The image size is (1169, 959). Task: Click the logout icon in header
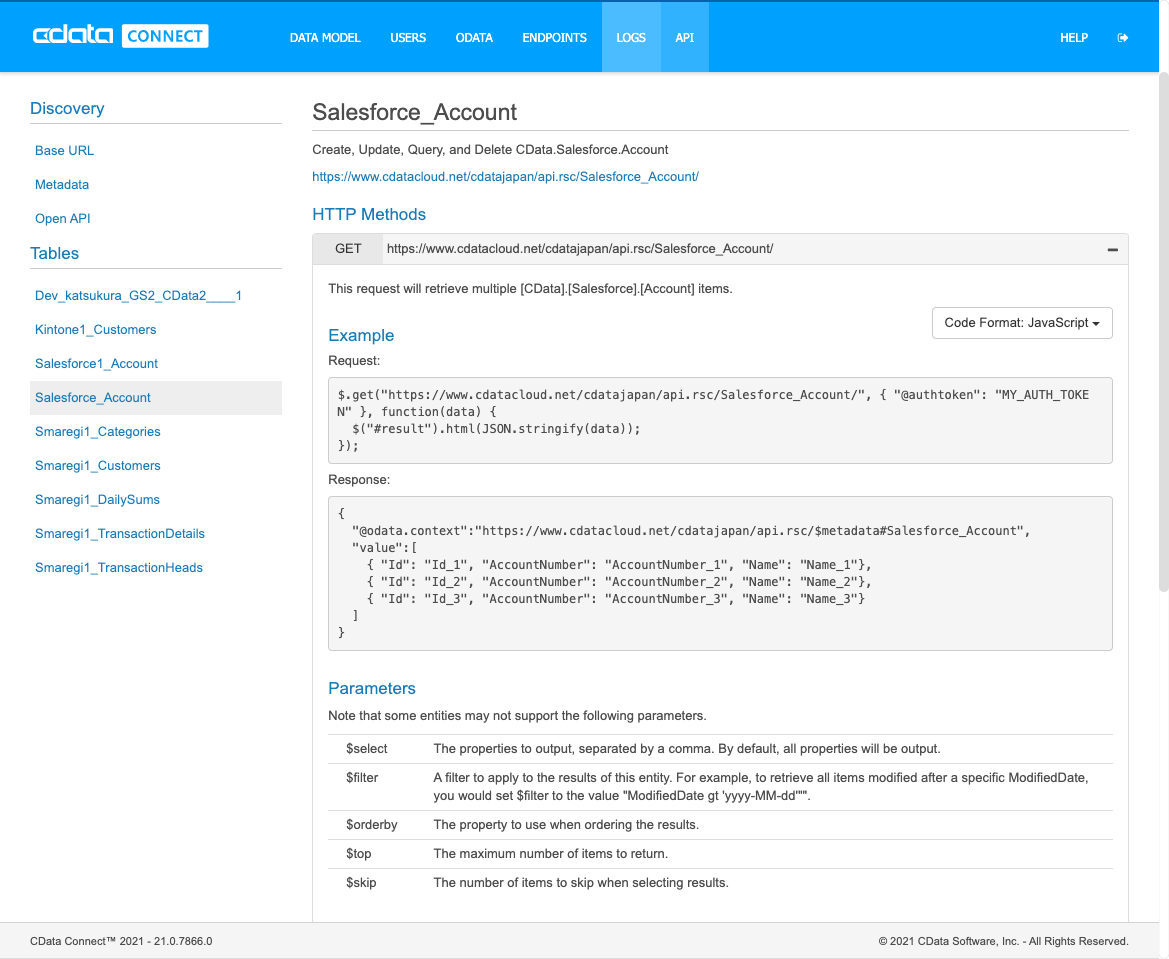(x=1122, y=37)
